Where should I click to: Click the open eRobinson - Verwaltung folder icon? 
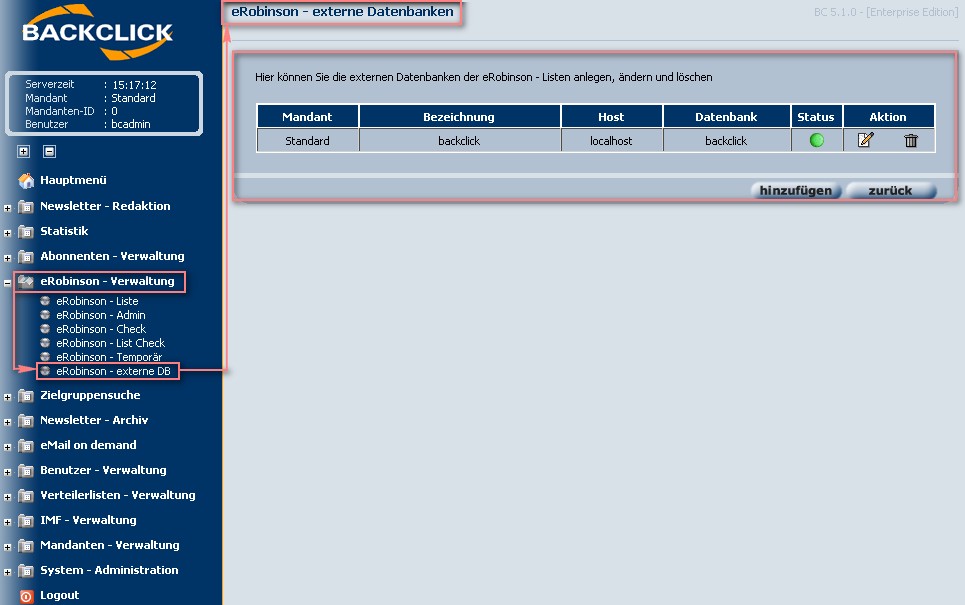(x=26, y=281)
